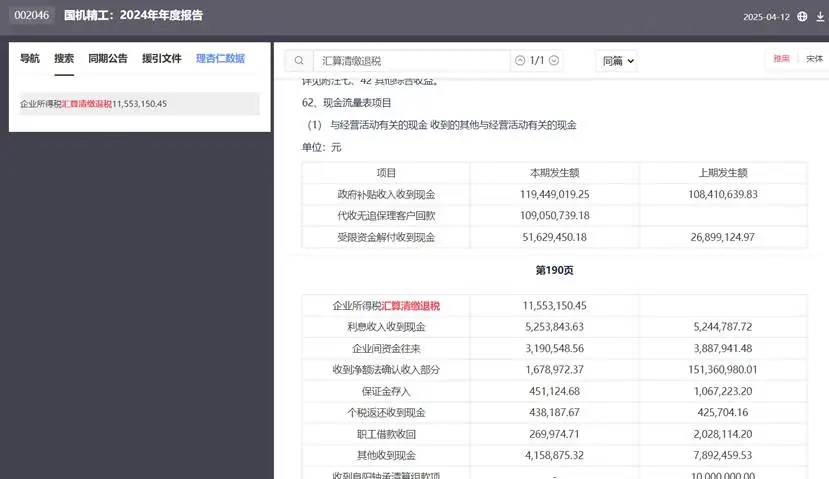Click the value 425,704.16

tap(723, 412)
